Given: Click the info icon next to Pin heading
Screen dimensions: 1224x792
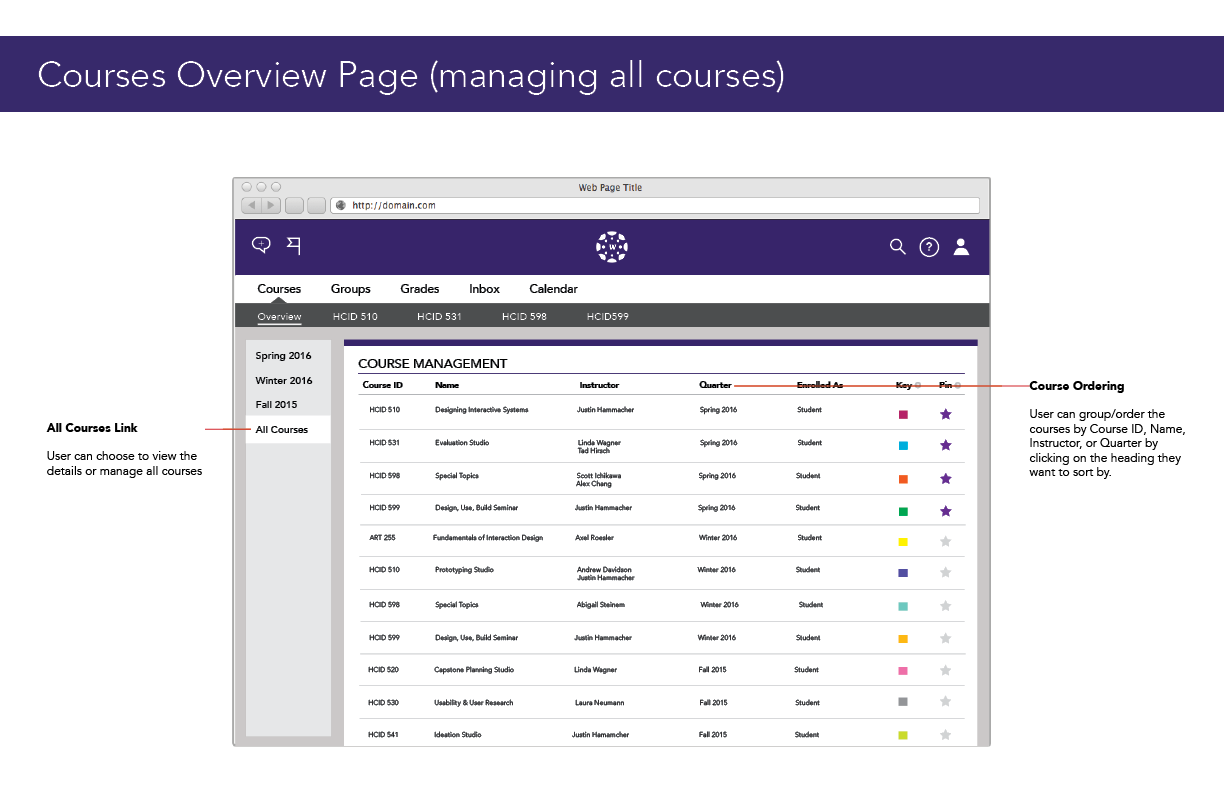Looking at the screenshot, I should 958,385.
